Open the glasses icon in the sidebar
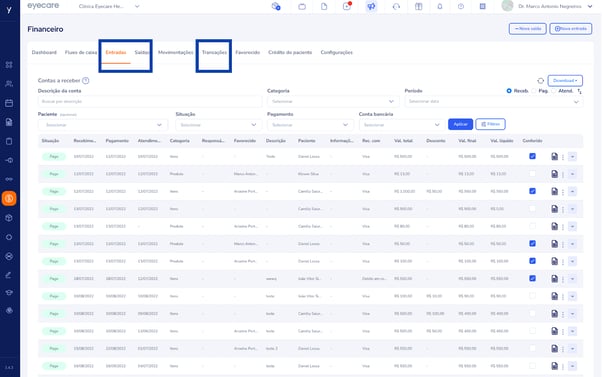 [x=9, y=179]
